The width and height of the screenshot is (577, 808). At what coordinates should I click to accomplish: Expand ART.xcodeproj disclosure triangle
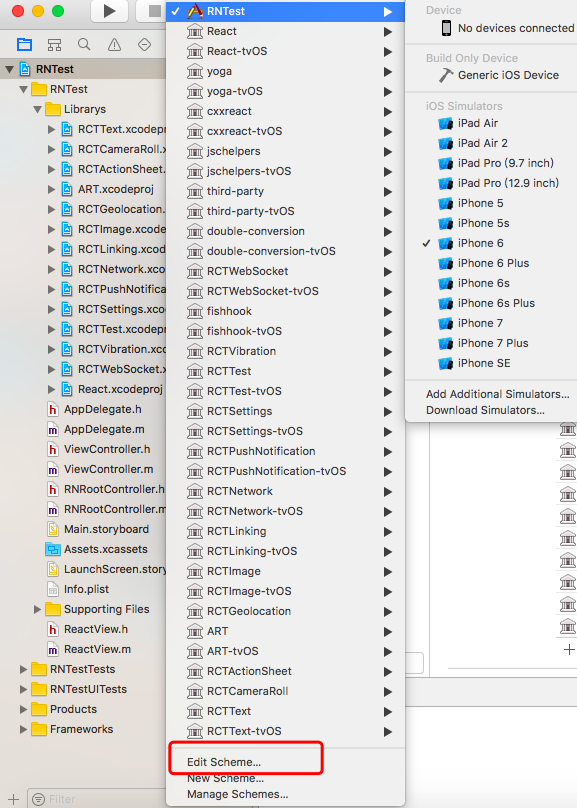(x=51, y=190)
